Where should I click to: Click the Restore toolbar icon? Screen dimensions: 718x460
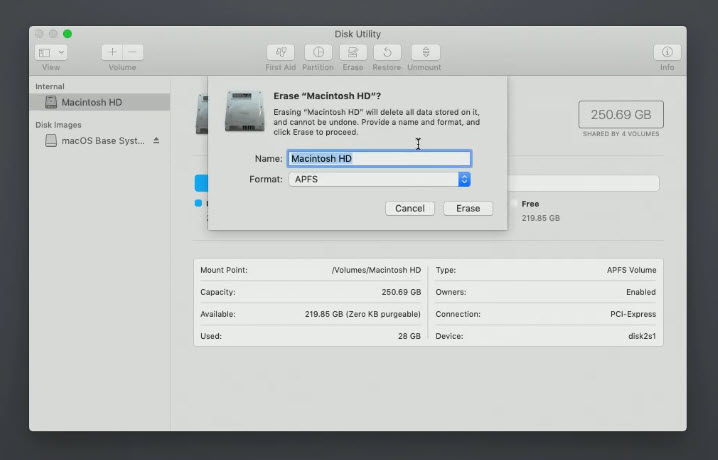(387, 52)
